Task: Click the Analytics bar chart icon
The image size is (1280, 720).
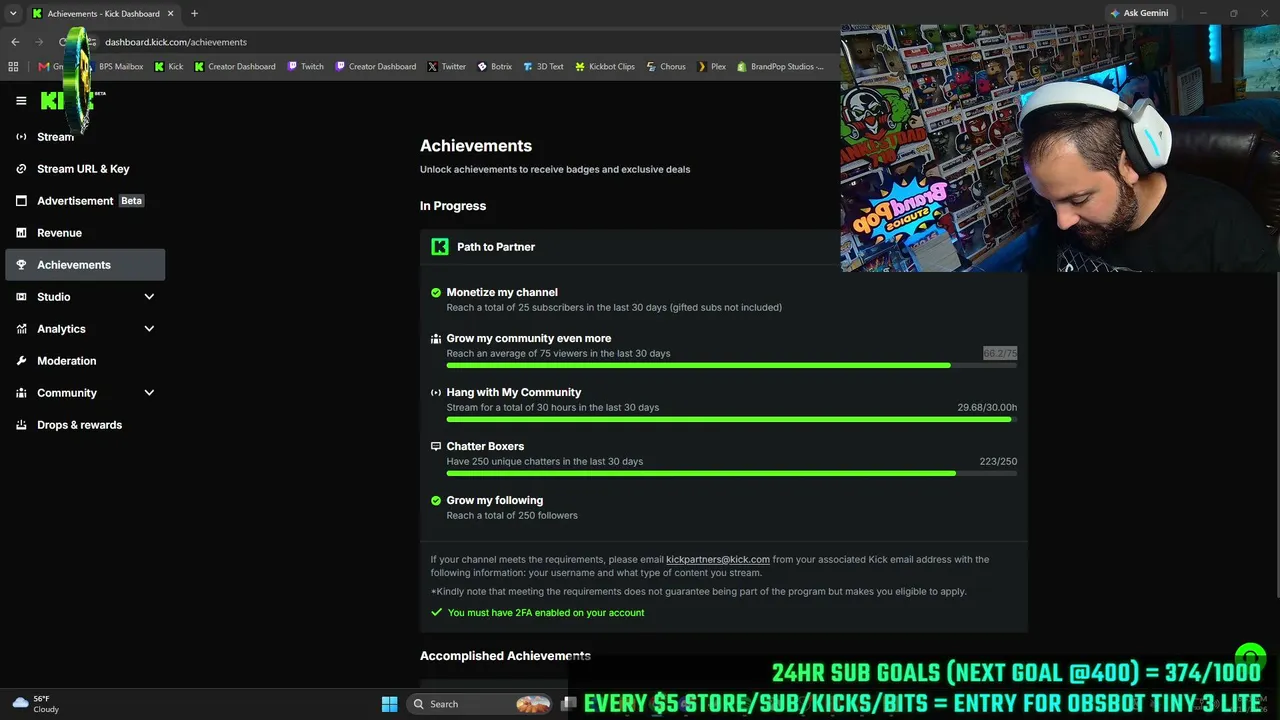Action: click(21, 329)
